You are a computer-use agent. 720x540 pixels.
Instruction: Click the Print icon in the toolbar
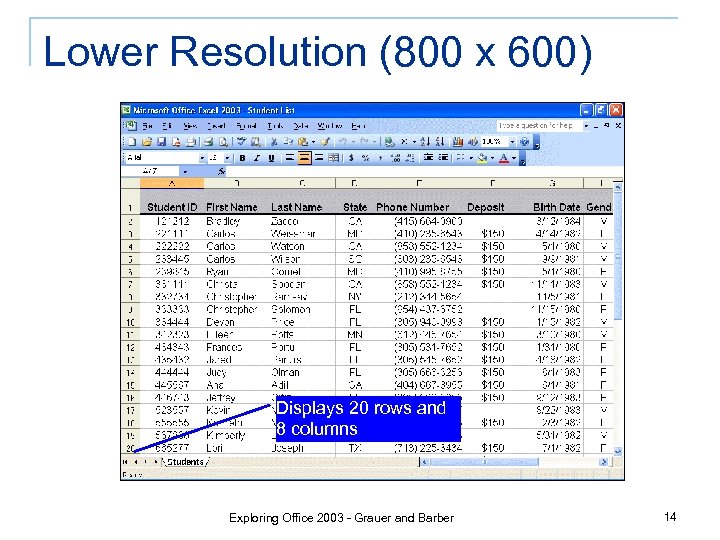208,142
